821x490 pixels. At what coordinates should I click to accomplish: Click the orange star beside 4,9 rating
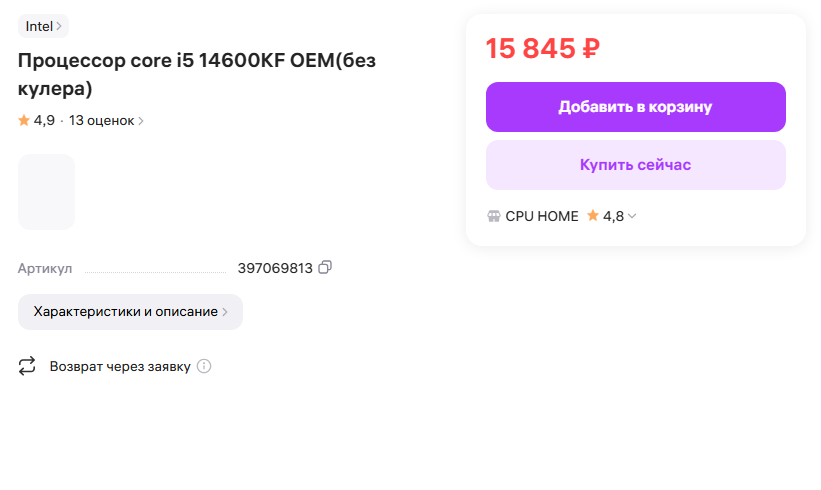click(x=24, y=121)
